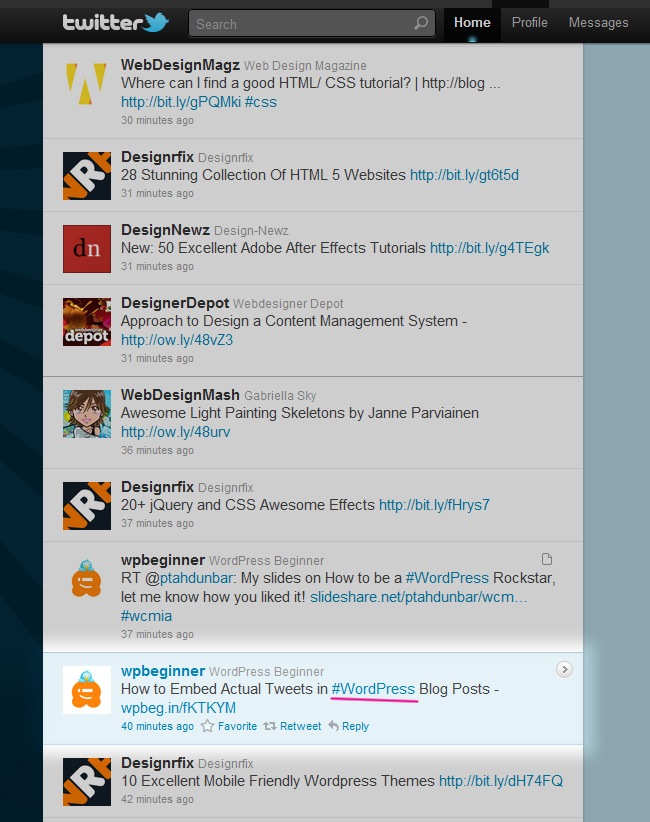Open DesignNewz red dn avatar
This screenshot has height=822, width=650.
click(x=86, y=249)
